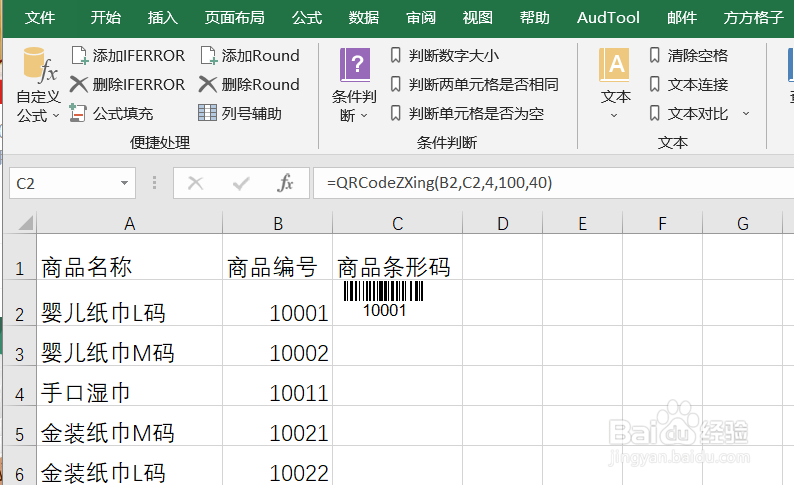Select the barcode image in cell C2

384,299
